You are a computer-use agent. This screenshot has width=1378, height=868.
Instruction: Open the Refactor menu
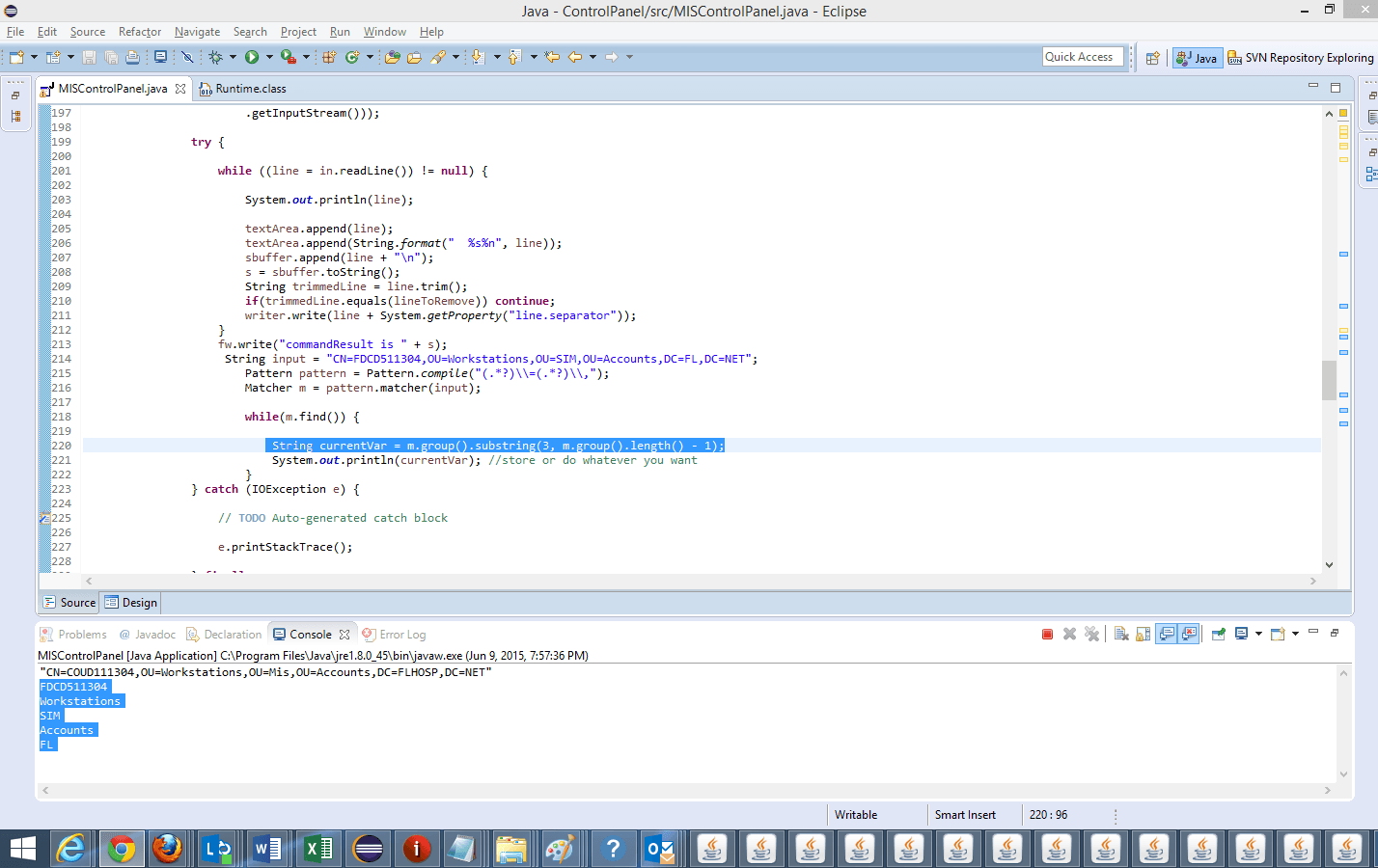(x=140, y=32)
